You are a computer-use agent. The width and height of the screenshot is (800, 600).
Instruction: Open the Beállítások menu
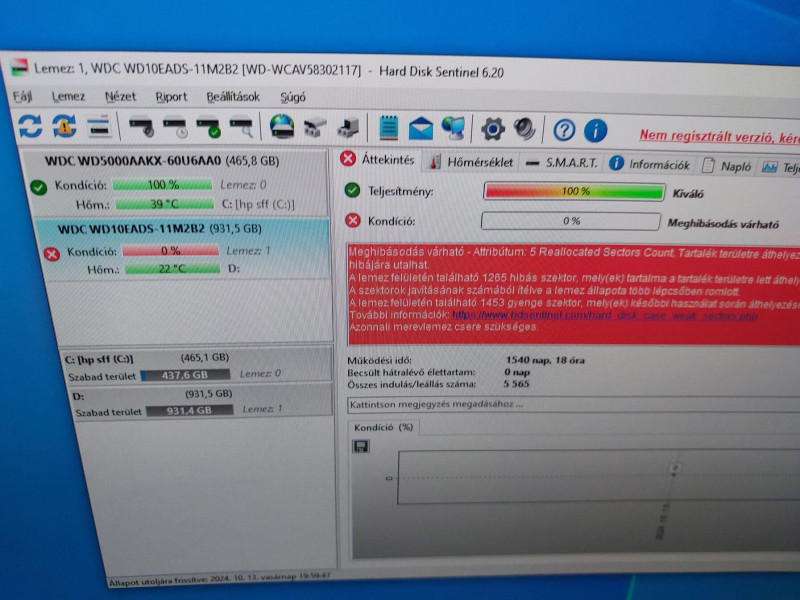click(x=233, y=97)
